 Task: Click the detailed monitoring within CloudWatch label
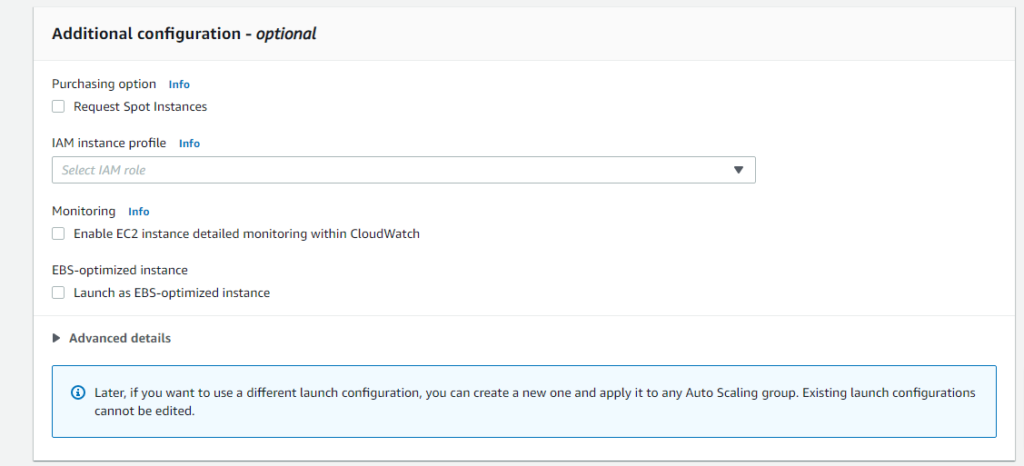[x=247, y=234]
